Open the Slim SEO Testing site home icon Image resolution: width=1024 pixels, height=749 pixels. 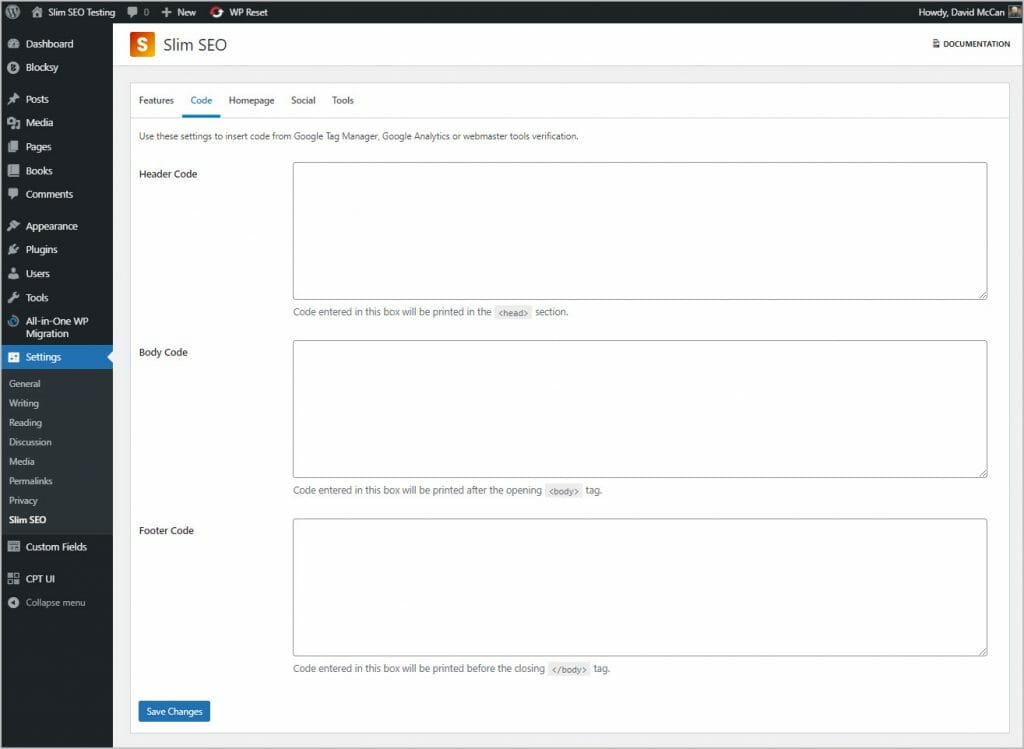pos(37,12)
